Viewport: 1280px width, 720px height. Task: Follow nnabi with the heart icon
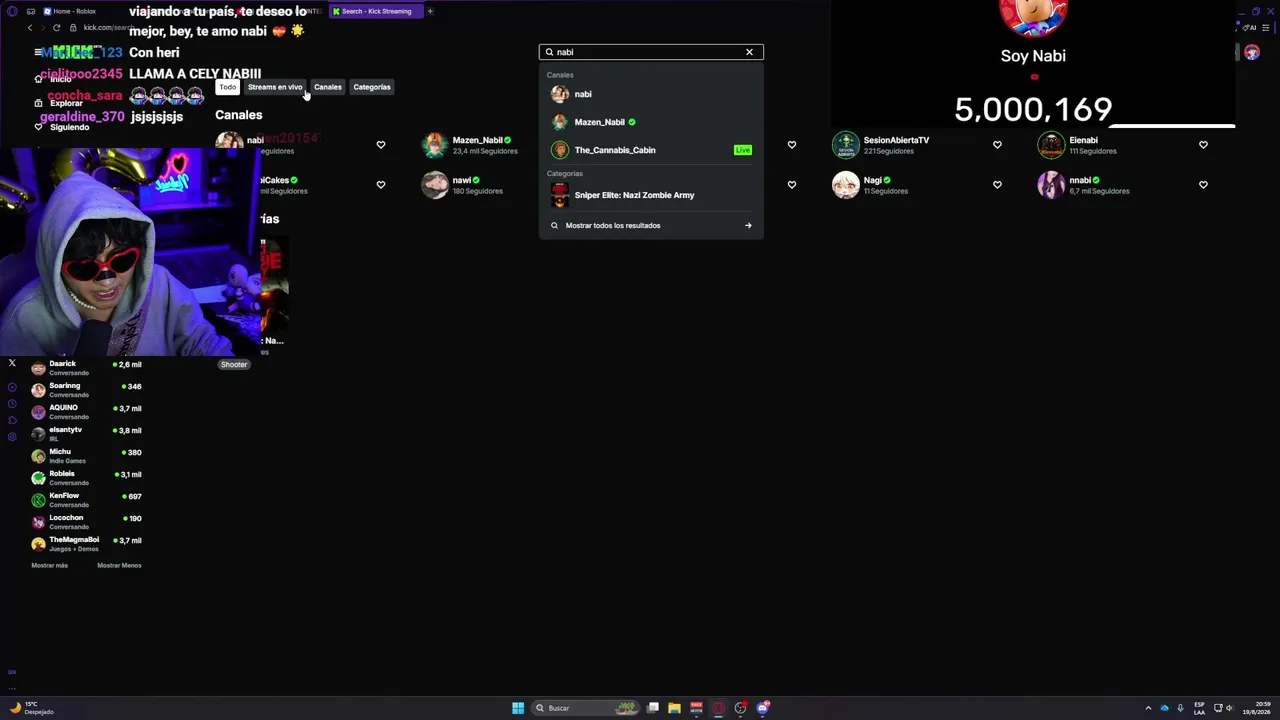coord(1203,185)
